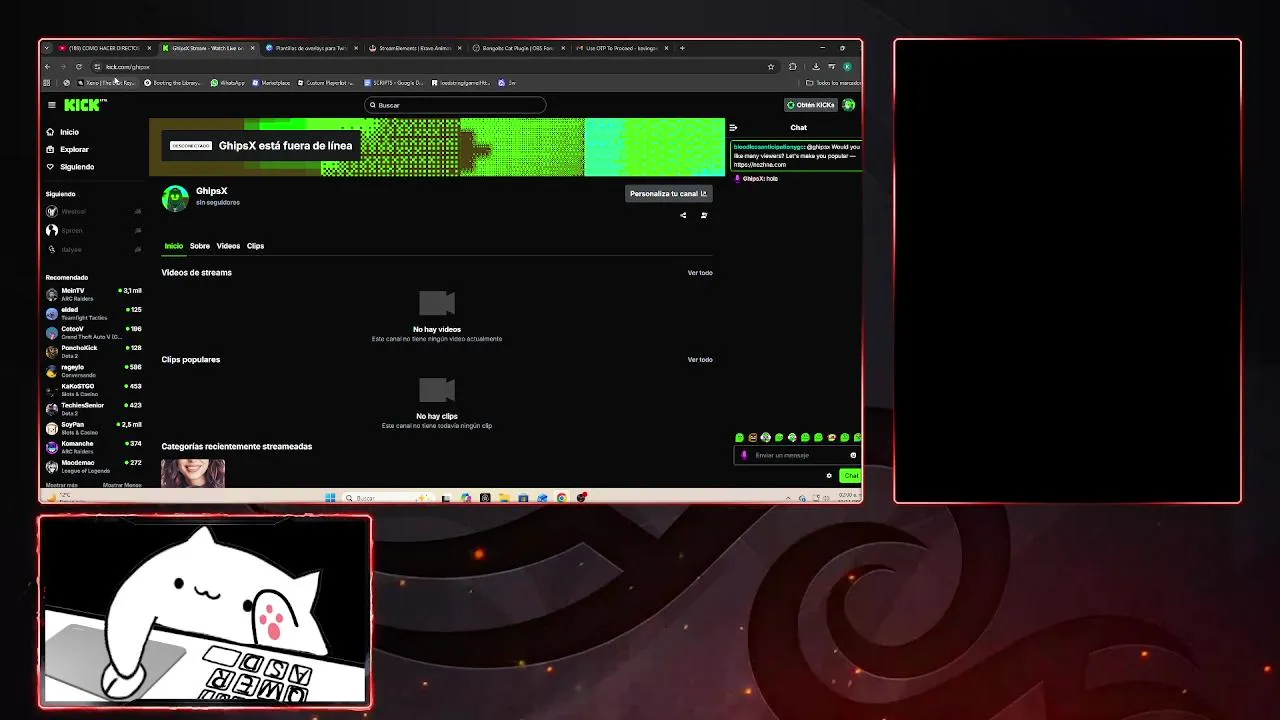Click the KICK logo

tap(85, 105)
